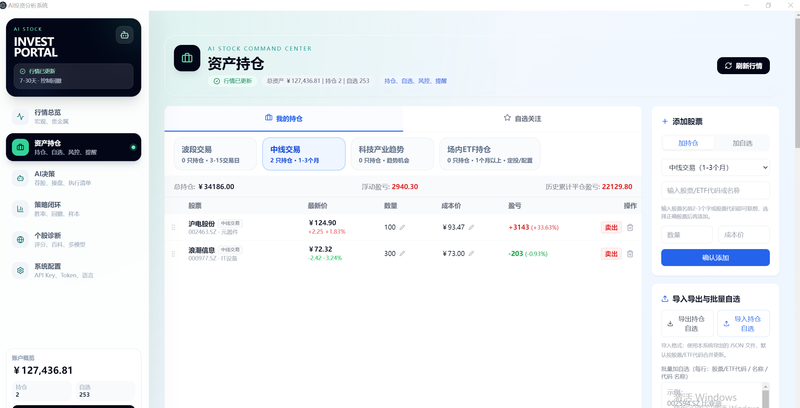Switch to 自选关注 tab

(522, 118)
